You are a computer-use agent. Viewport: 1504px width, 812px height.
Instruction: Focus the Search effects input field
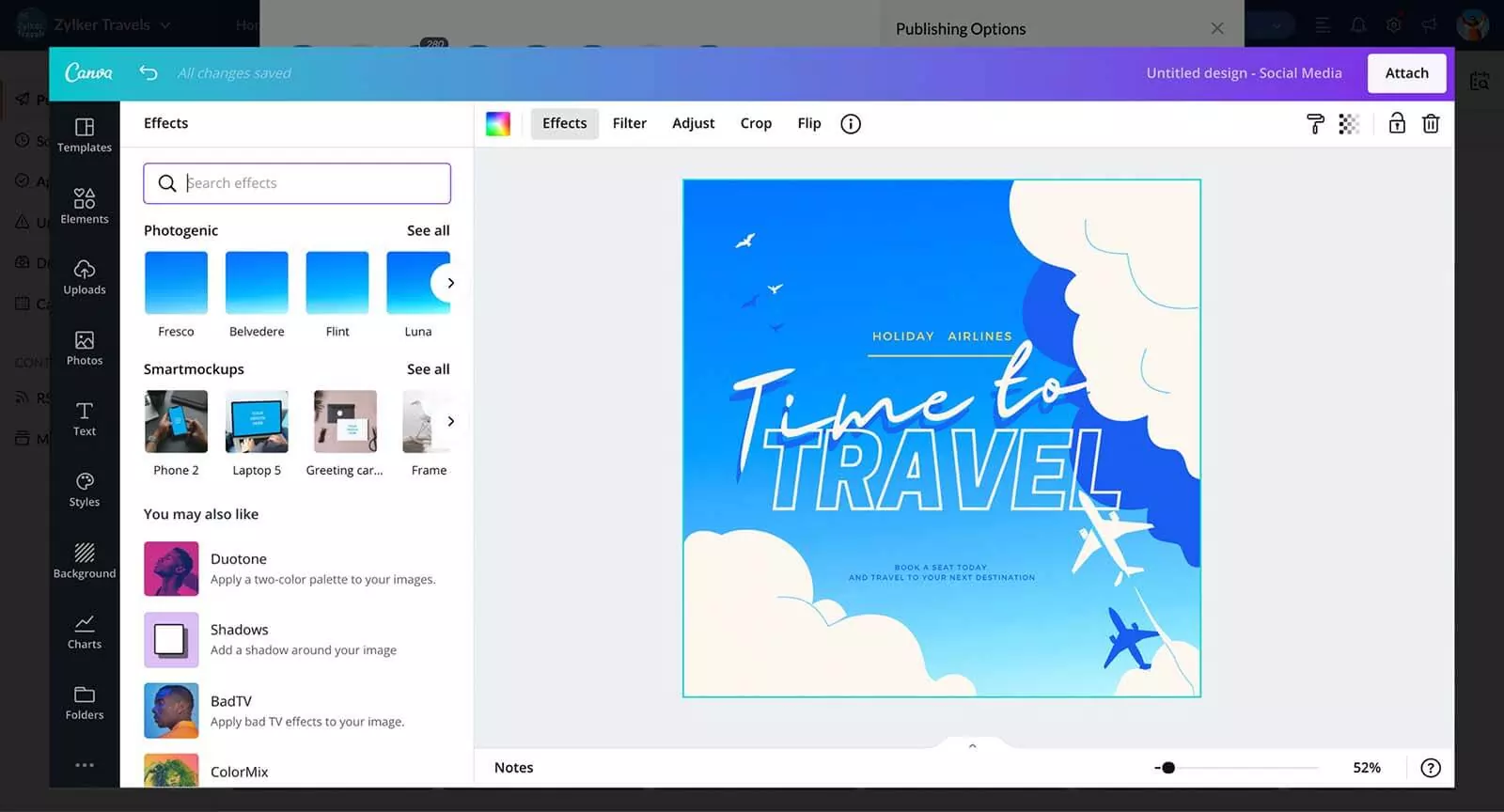(297, 183)
